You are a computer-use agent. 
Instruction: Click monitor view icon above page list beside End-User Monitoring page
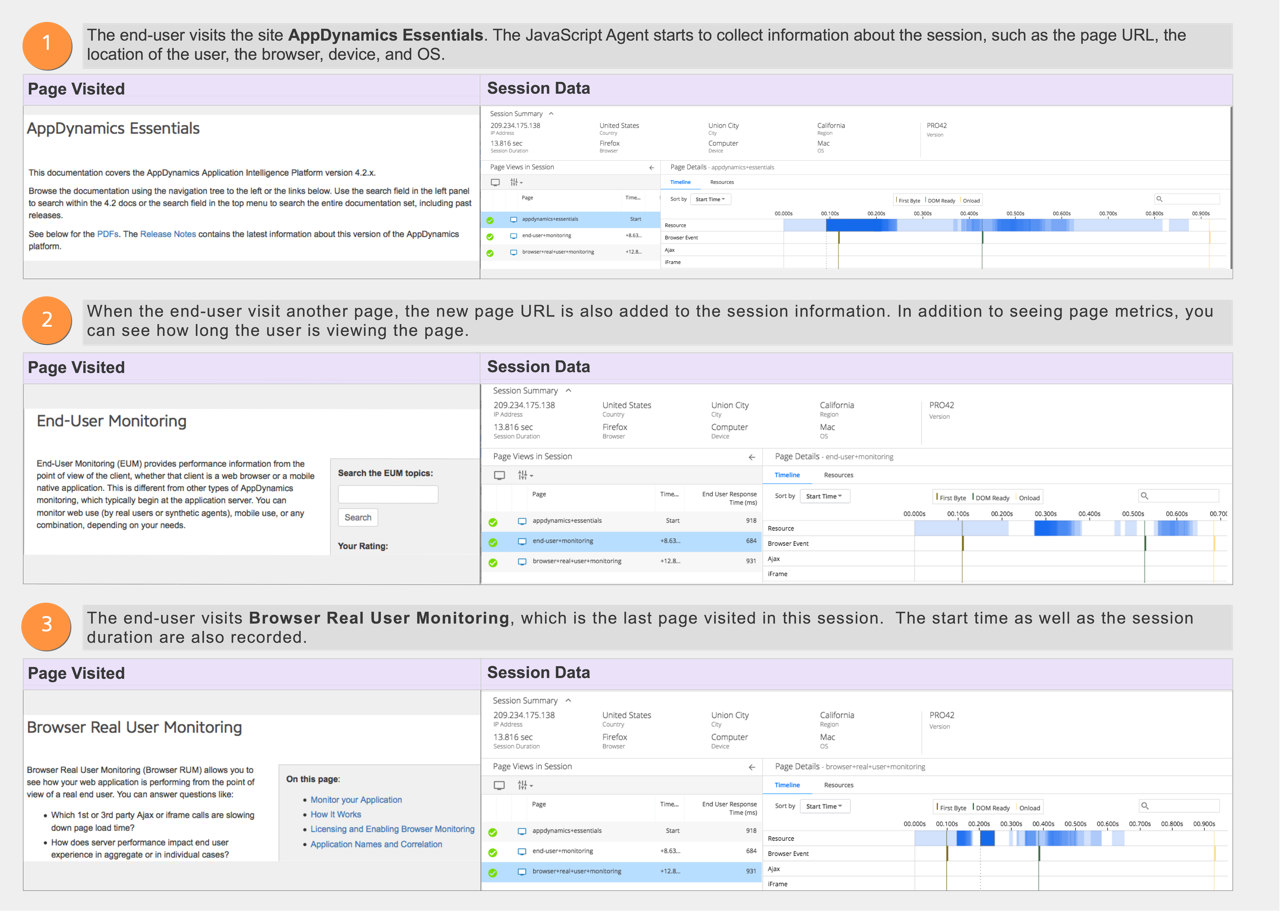(x=499, y=476)
